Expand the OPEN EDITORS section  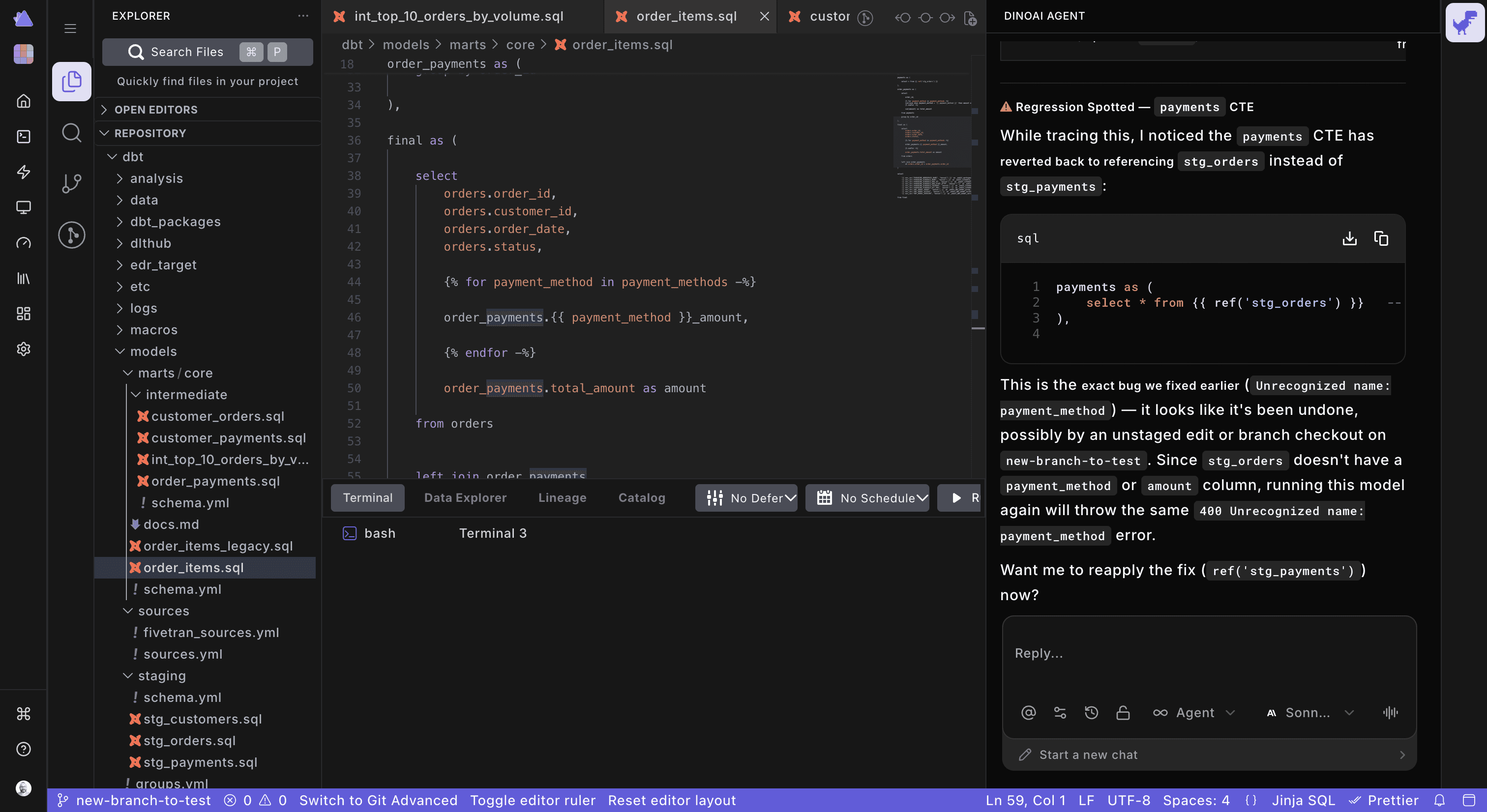[208, 110]
